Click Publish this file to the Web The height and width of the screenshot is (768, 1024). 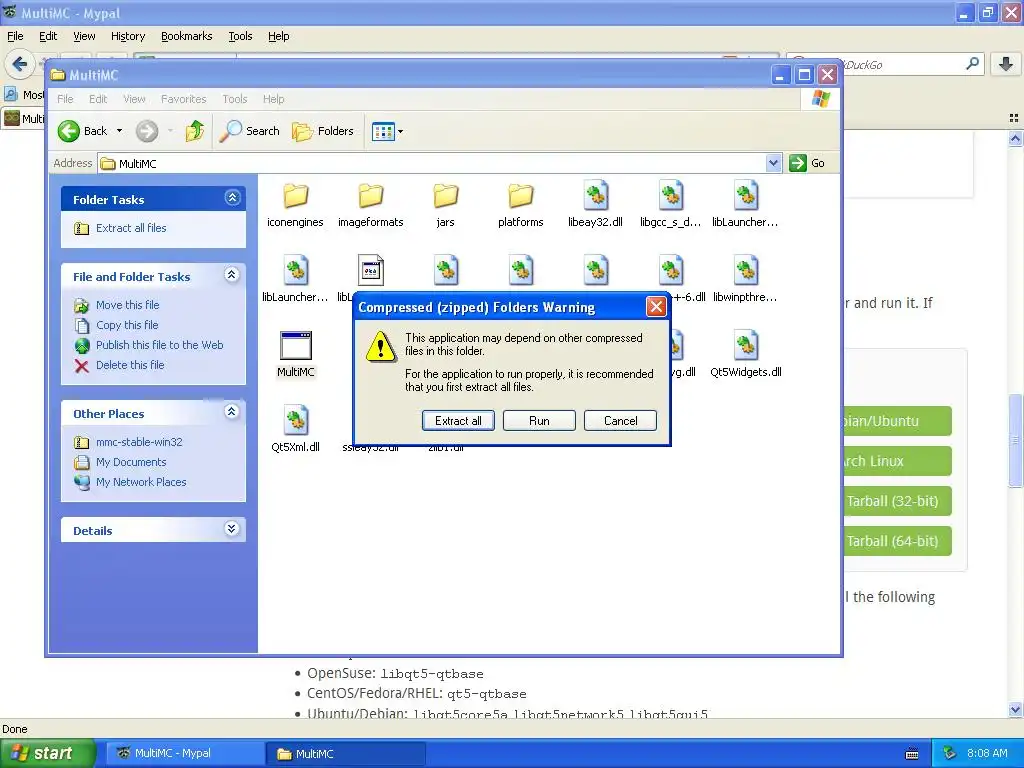click(159, 345)
